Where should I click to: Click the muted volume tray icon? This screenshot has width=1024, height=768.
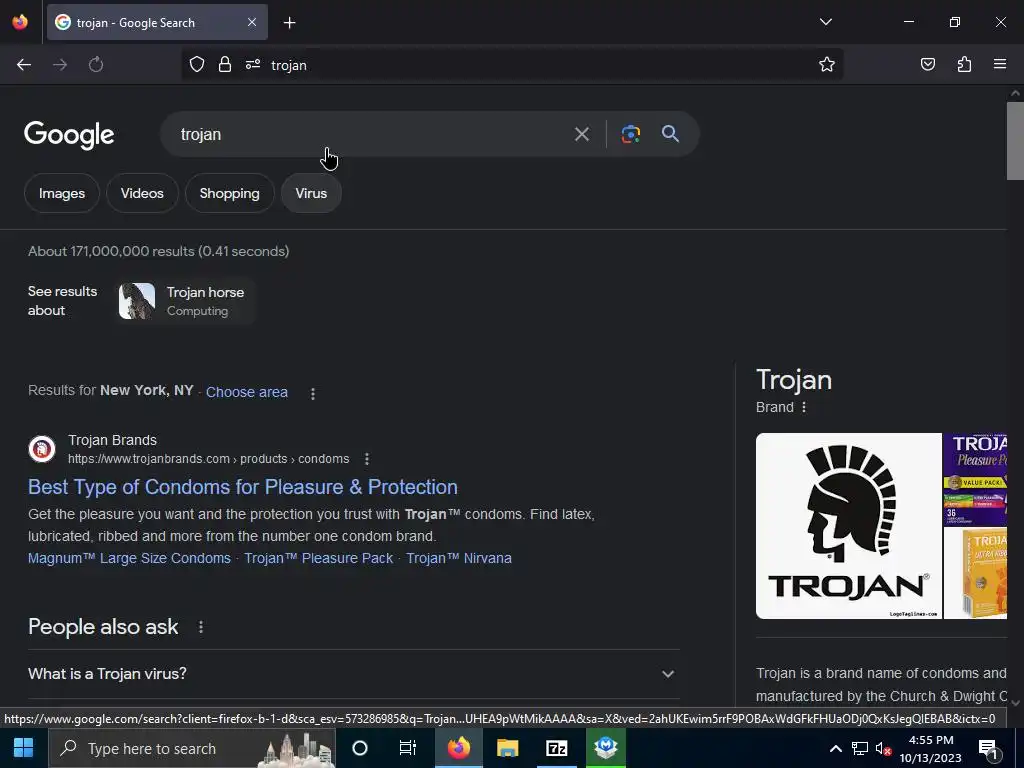coord(884,748)
